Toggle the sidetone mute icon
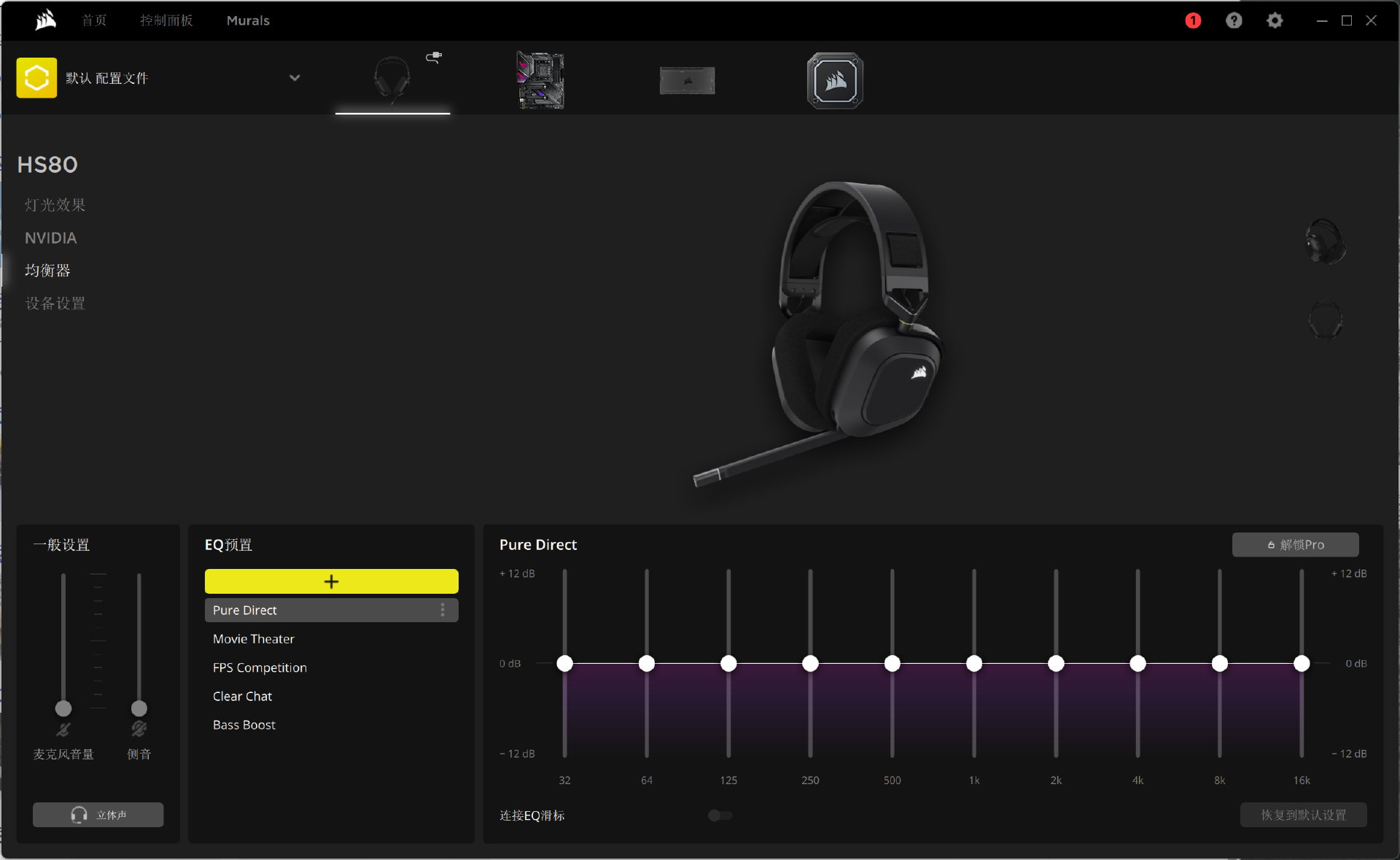Image resolution: width=1400 pixels, height=860 pixels. coord(139,729)
